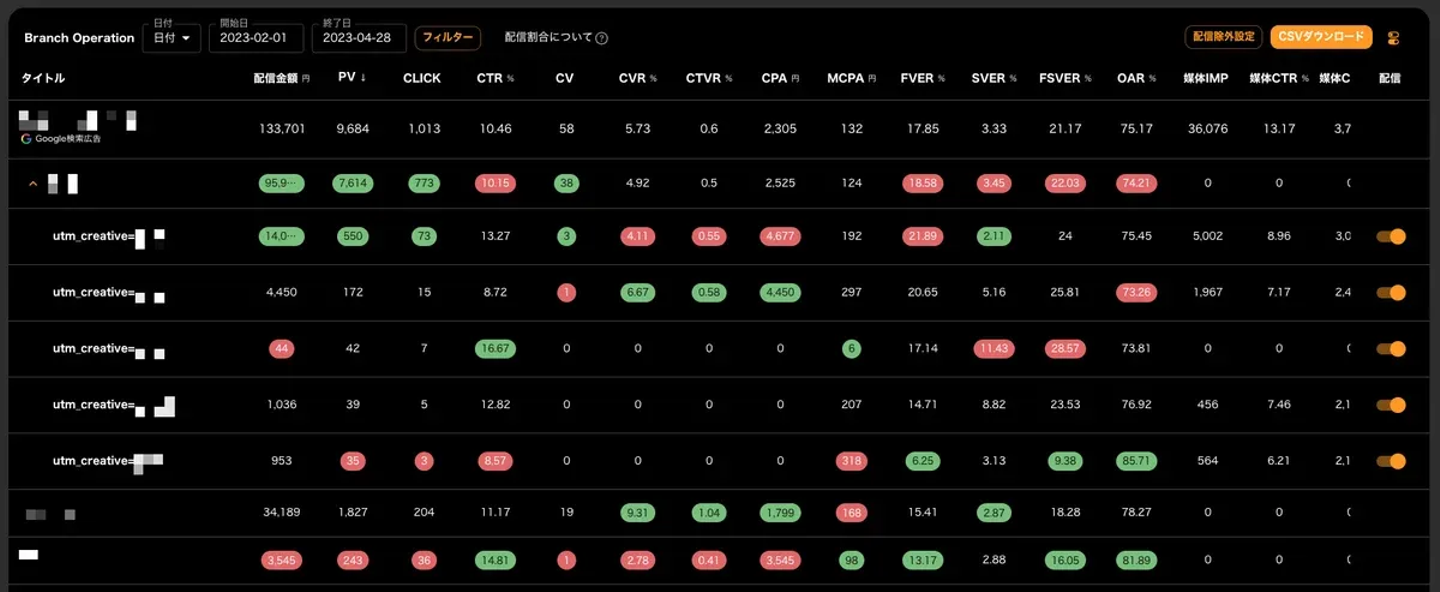This screenshot has height=592, width=1440.
Task: Click the red 10.15 CTR pill
Action: click(x=495, y=183)
